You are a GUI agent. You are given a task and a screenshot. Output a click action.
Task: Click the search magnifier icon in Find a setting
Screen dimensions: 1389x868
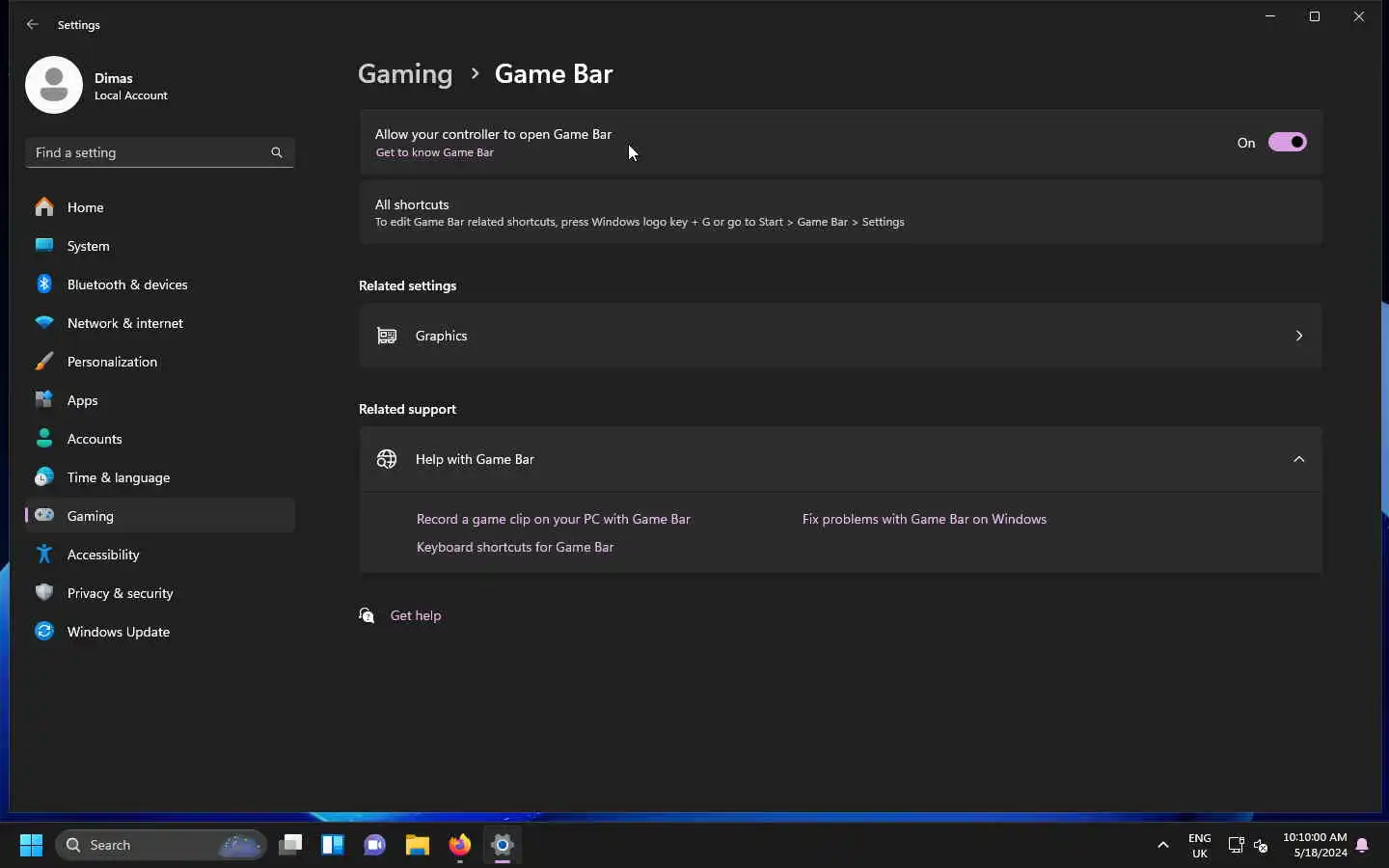pyautogui.click(x=277, y=152)
